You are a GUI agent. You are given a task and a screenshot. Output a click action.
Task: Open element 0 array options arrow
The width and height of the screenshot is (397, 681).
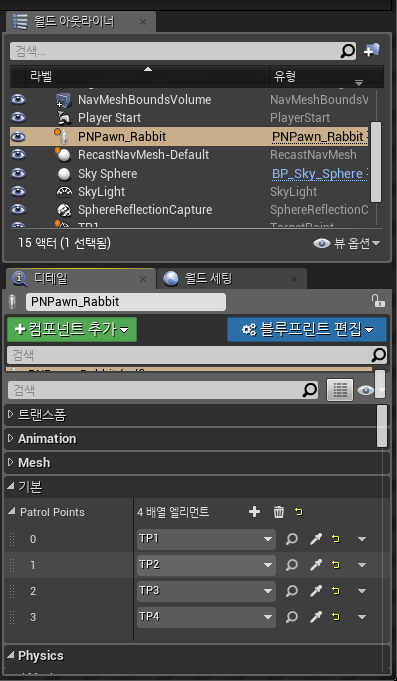362,539
